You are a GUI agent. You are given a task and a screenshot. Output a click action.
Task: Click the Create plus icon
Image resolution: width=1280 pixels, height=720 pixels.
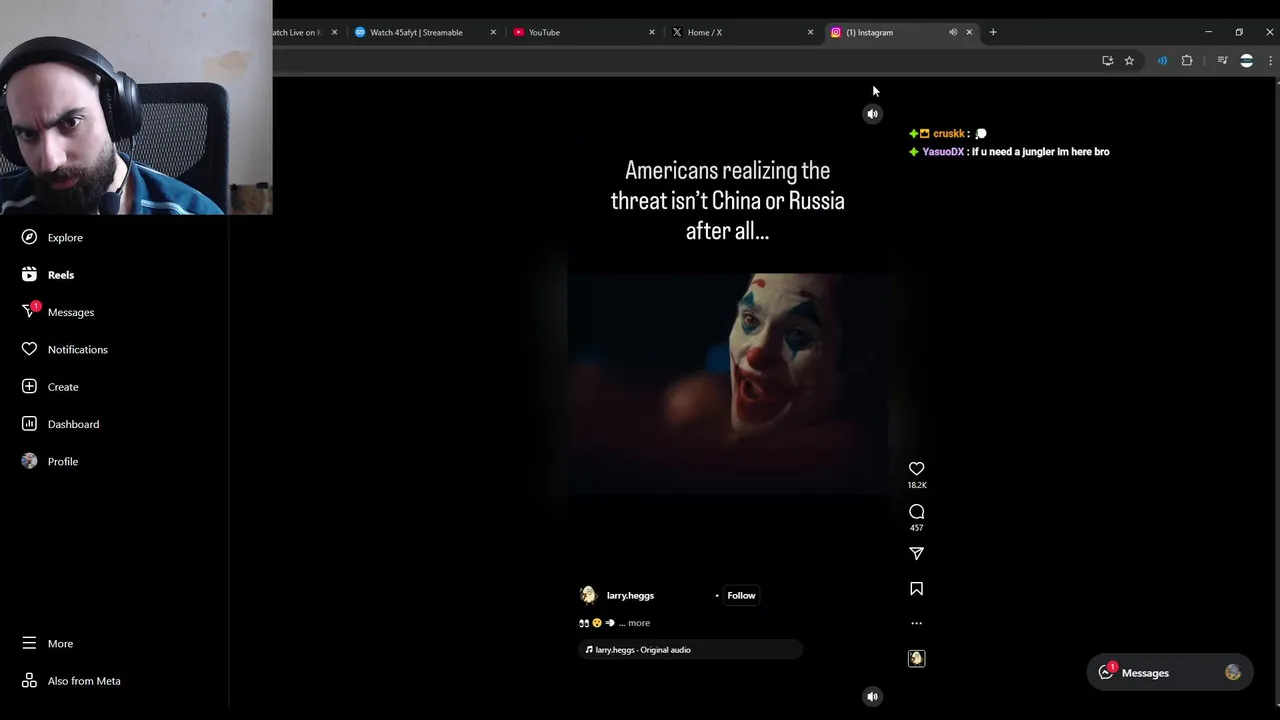point(29,386)
